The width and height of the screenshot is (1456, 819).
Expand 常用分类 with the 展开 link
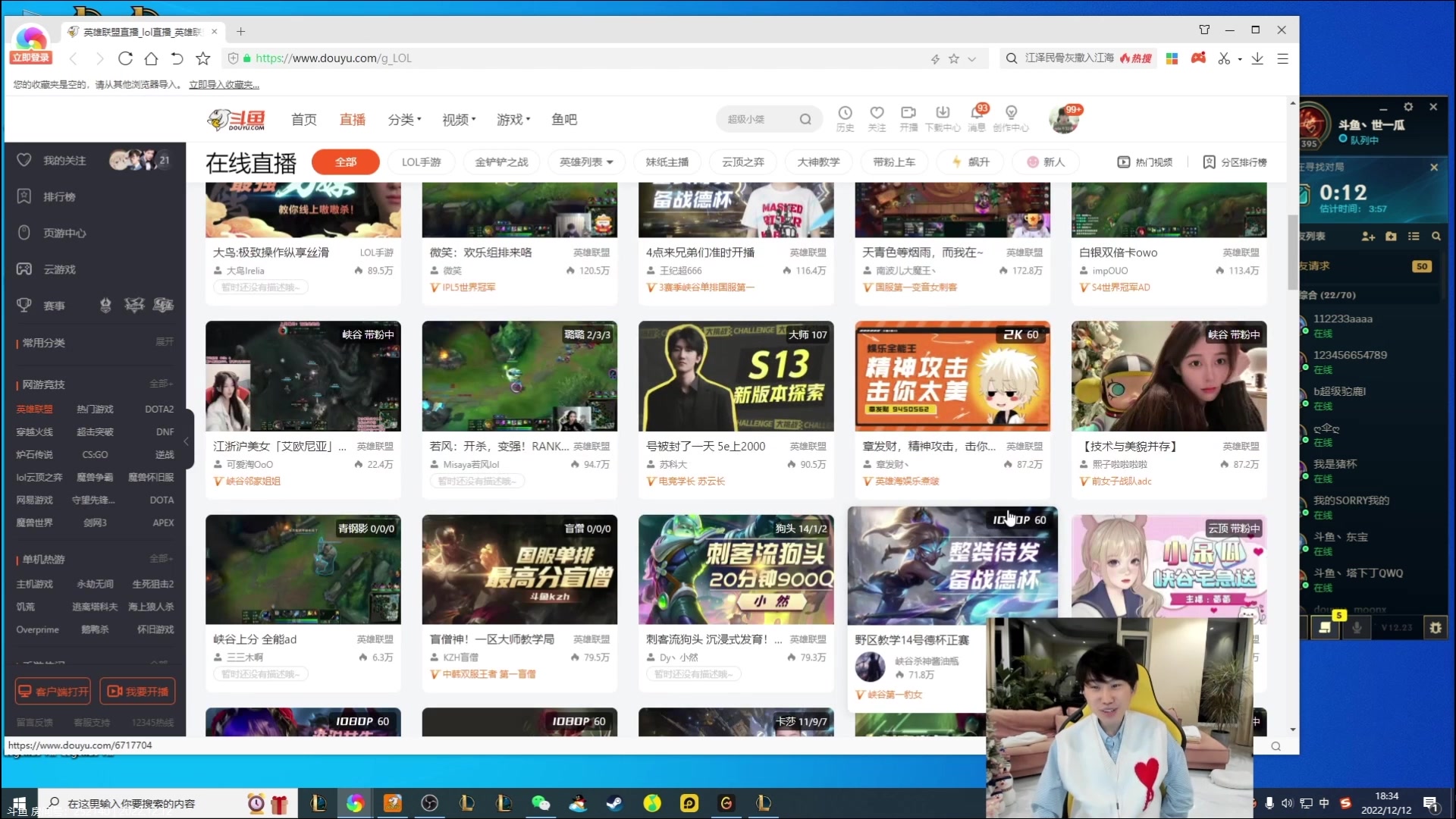(165, 342)
